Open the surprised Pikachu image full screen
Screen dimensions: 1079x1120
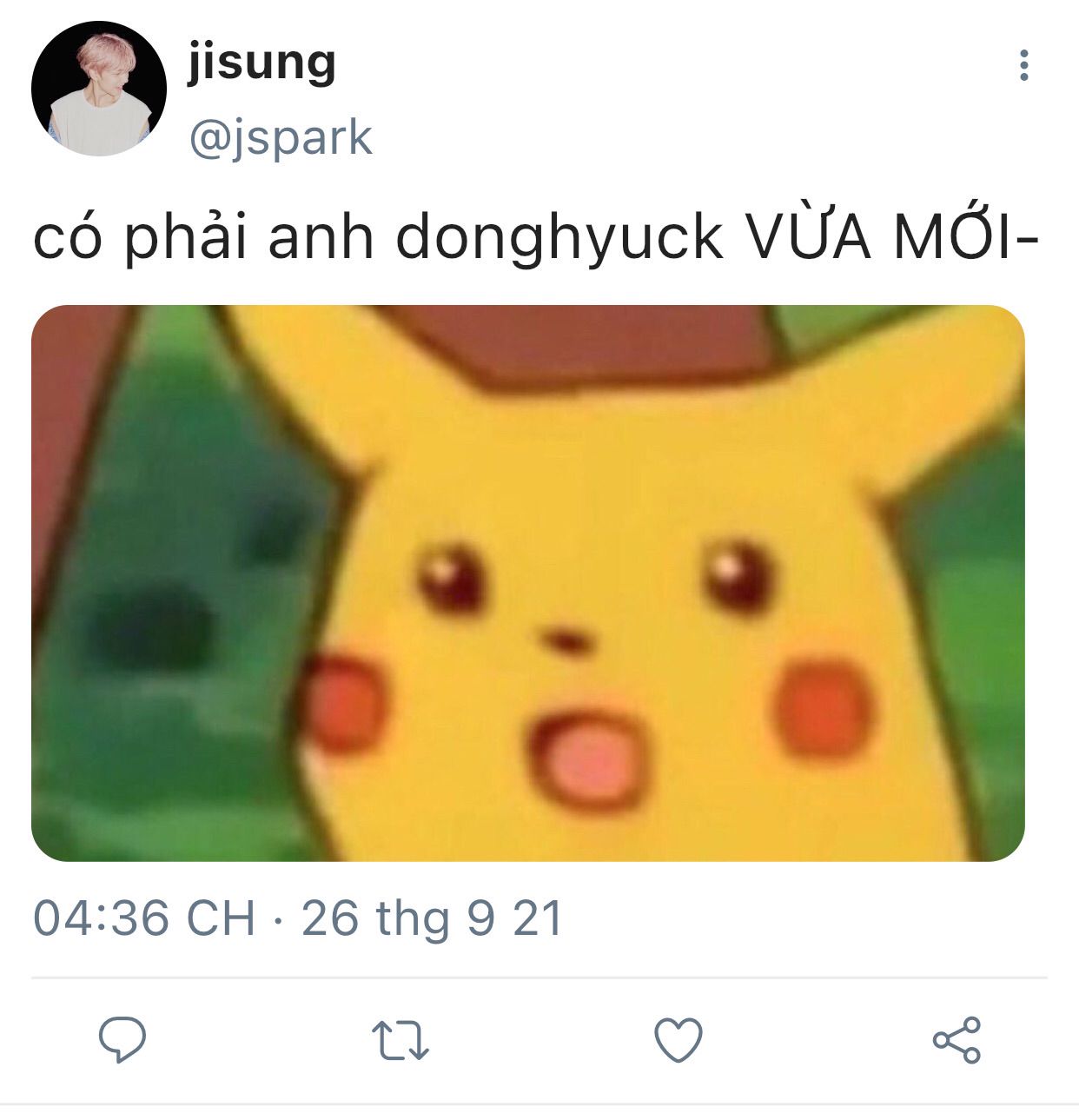tap(528, 583)
